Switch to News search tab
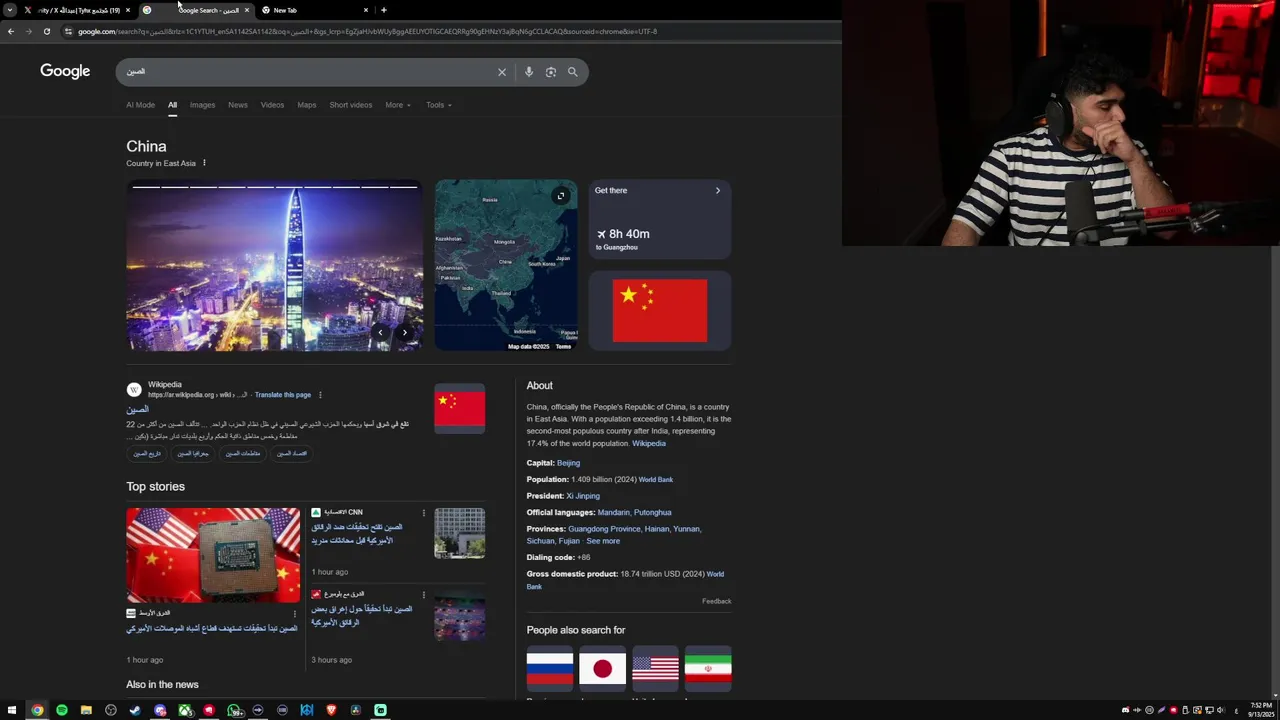This screenshot has height=720, width=1280. (238, 105)
